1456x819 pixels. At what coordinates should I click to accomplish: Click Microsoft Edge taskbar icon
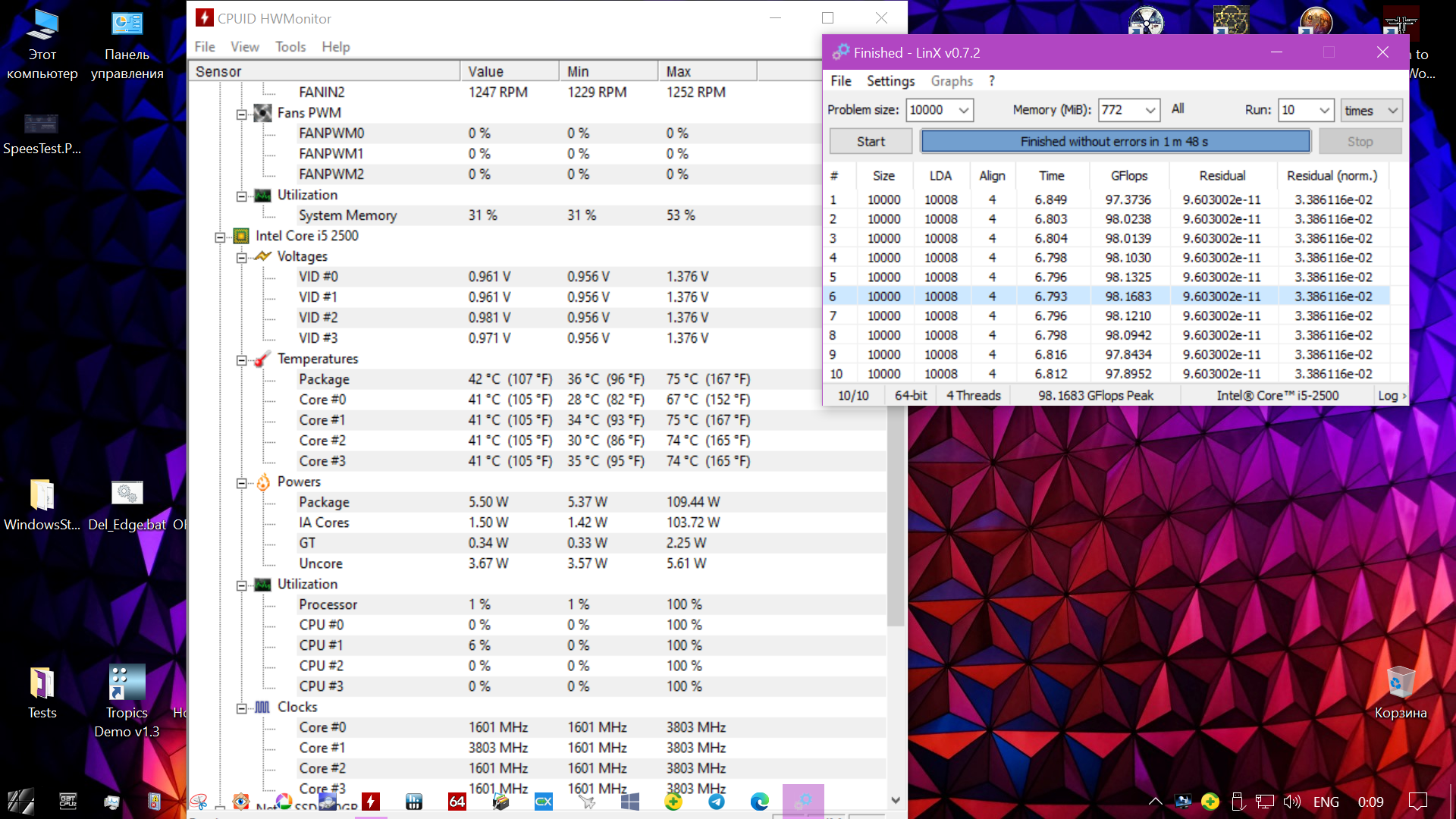(x=759, y=802)
